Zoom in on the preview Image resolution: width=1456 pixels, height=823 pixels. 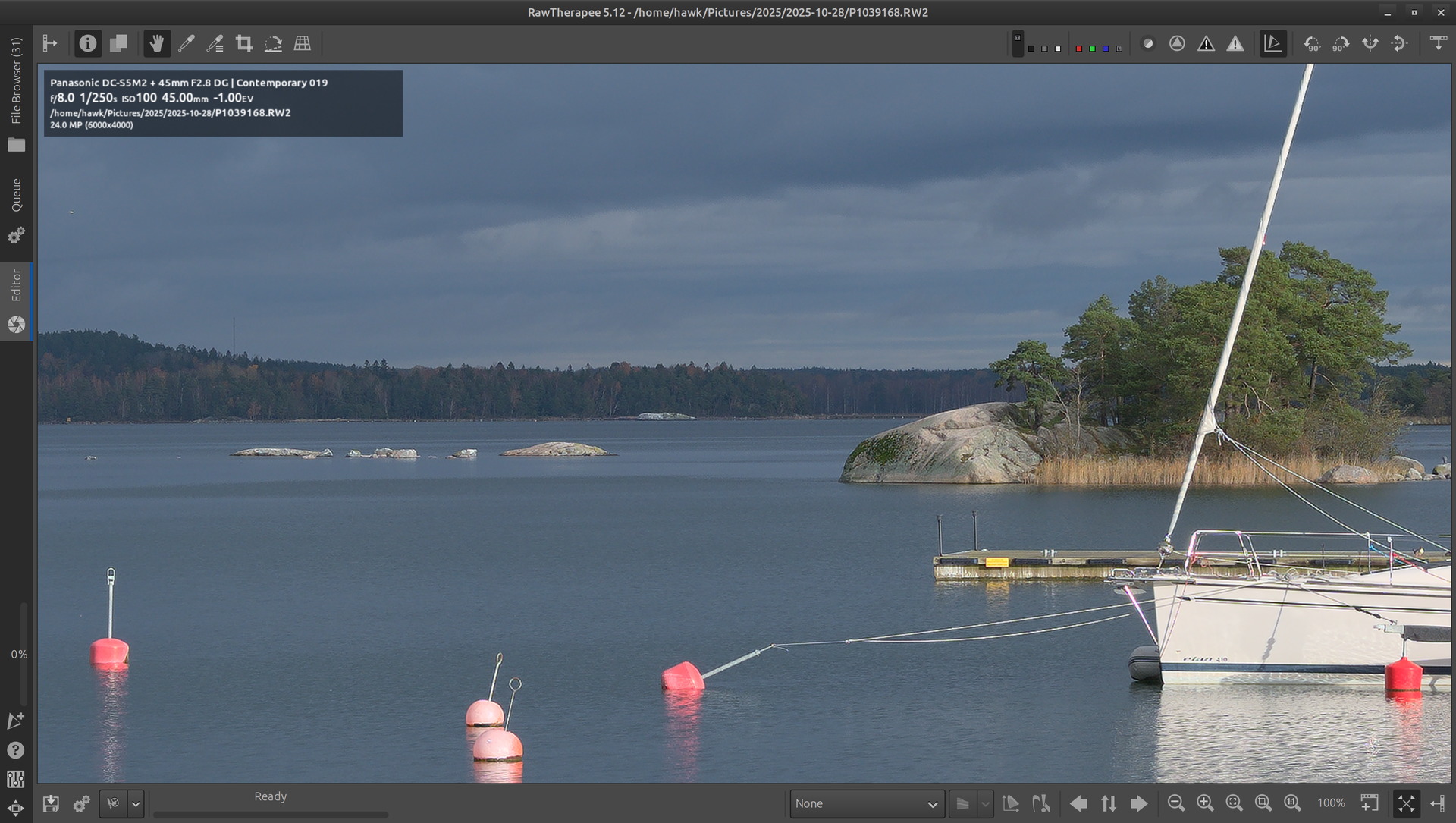point(1205,803)
